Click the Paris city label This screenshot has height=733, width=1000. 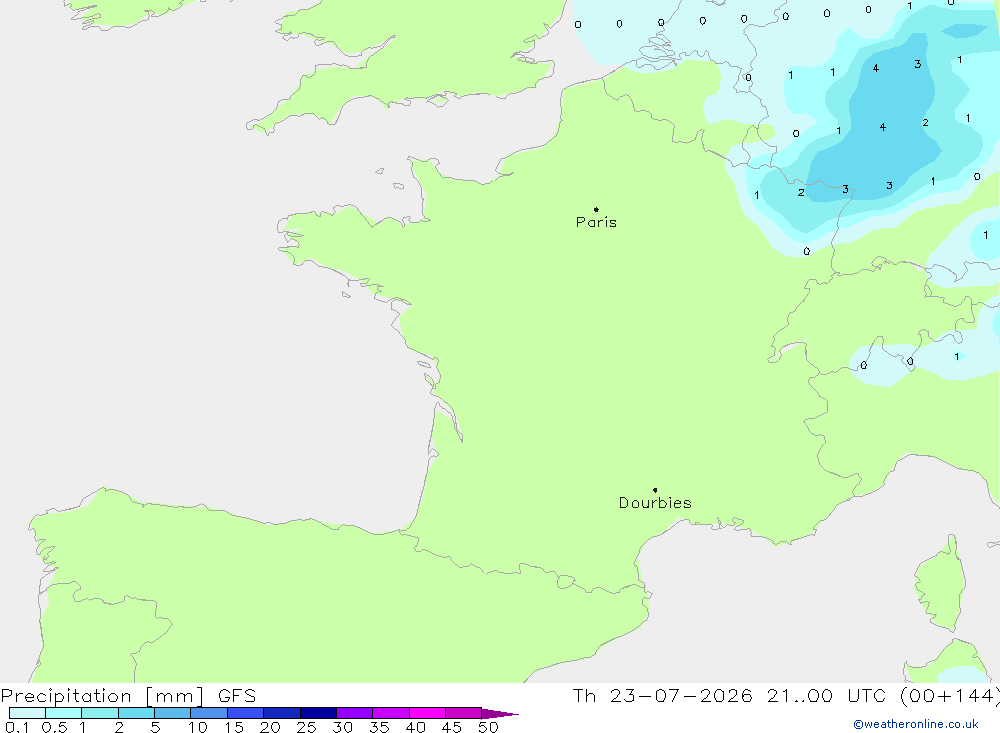[596, 222]
